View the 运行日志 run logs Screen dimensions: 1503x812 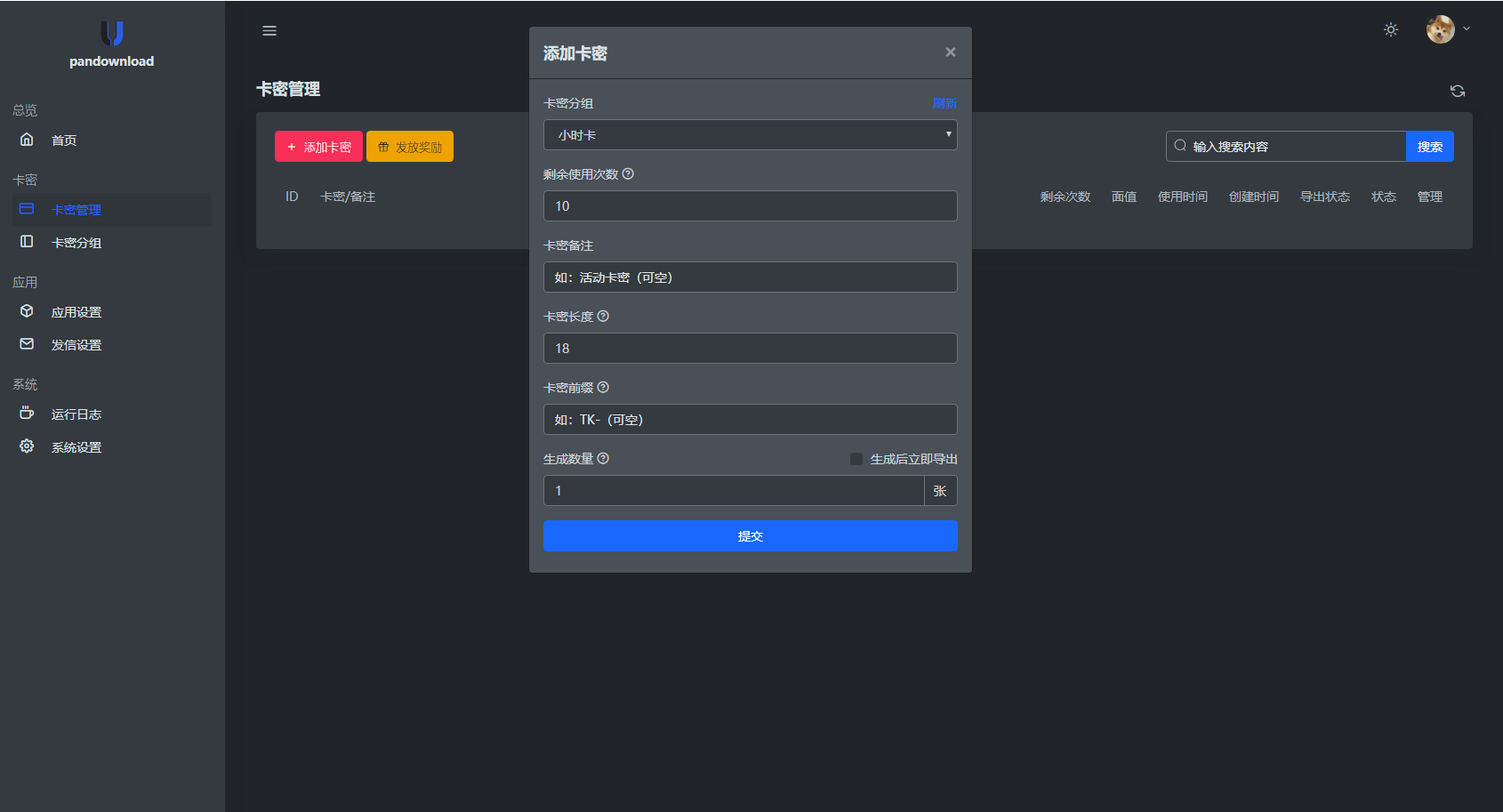pyautogui.click(x=76, y=414)
